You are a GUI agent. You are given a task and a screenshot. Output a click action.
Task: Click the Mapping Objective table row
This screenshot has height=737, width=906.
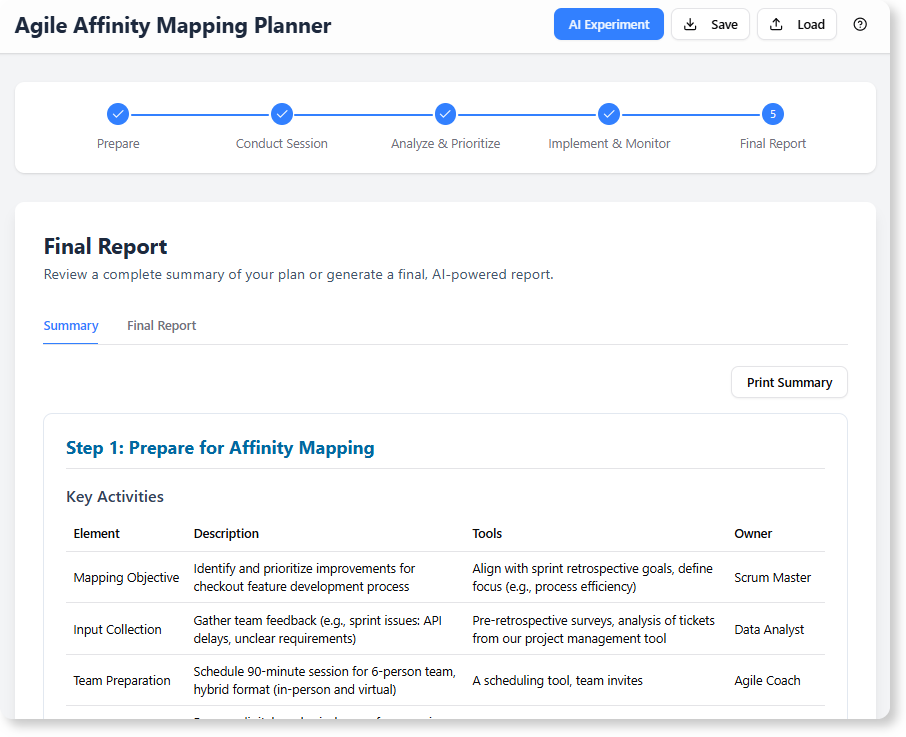tap(126, 577)
